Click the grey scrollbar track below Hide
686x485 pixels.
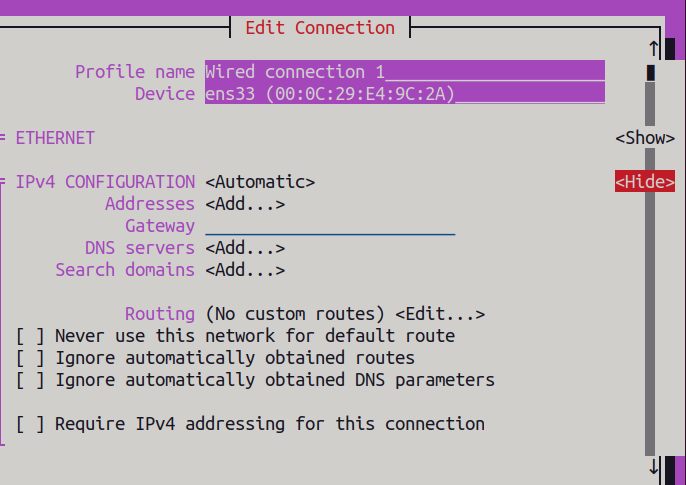[650, 324]
